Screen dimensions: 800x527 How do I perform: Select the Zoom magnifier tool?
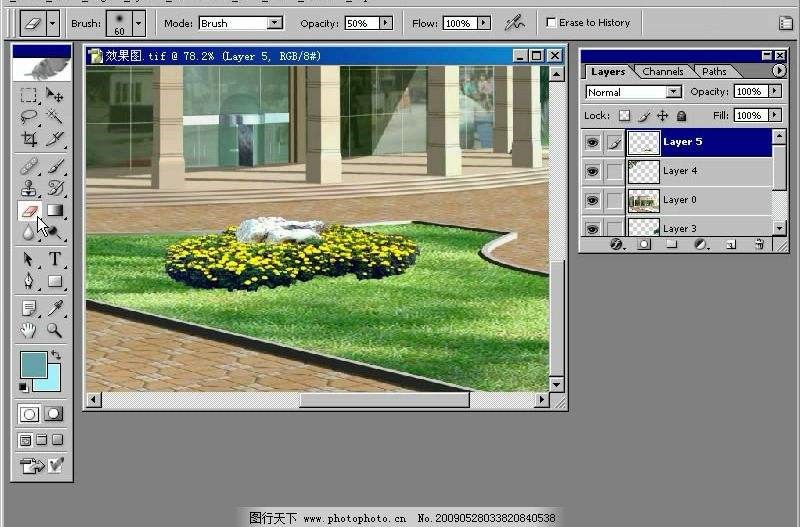click(x=55, y=330)
